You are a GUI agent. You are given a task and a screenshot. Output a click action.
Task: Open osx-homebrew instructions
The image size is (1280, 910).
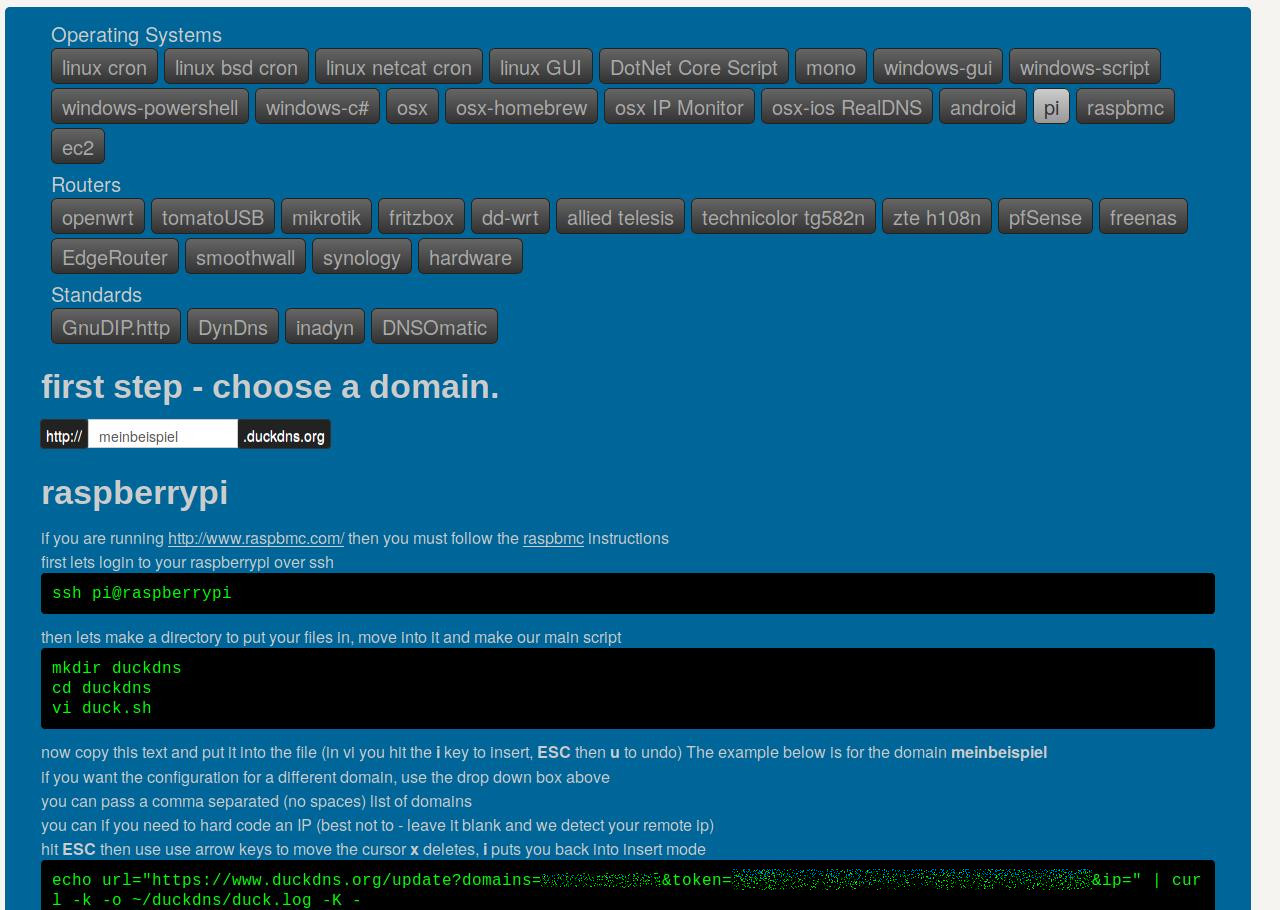click(521, 107)
